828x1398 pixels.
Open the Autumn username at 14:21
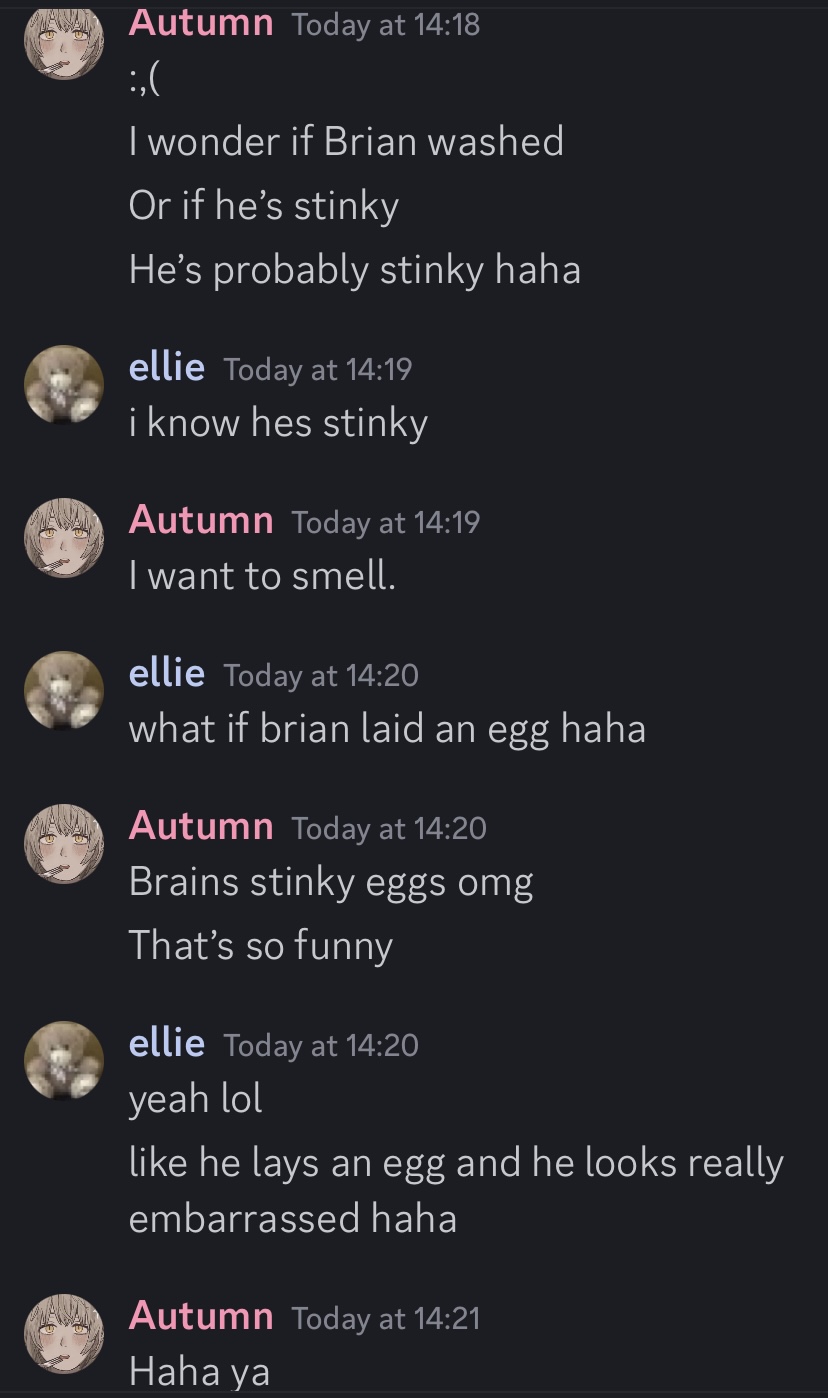[201, 1316]
